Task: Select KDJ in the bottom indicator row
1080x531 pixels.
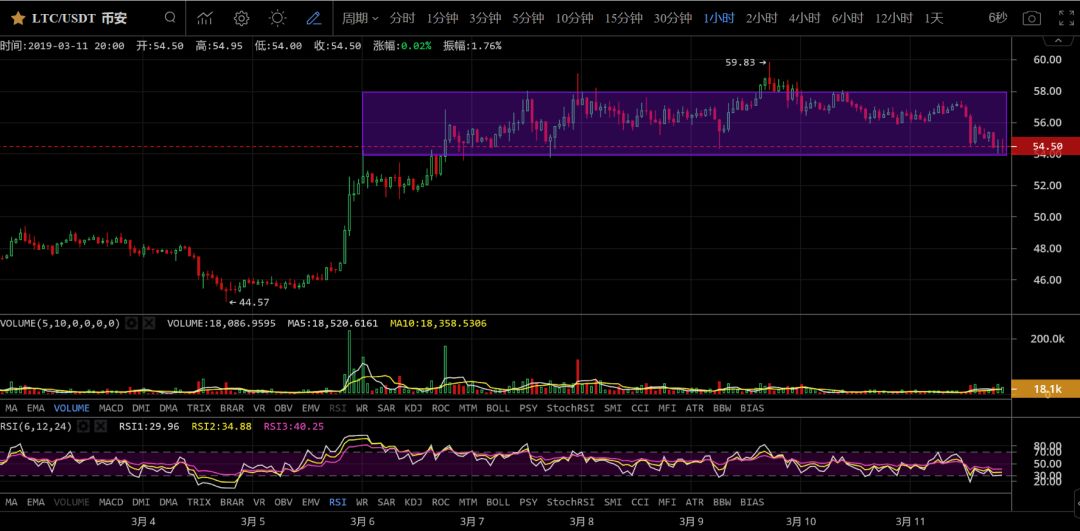Action: point(413,502)
